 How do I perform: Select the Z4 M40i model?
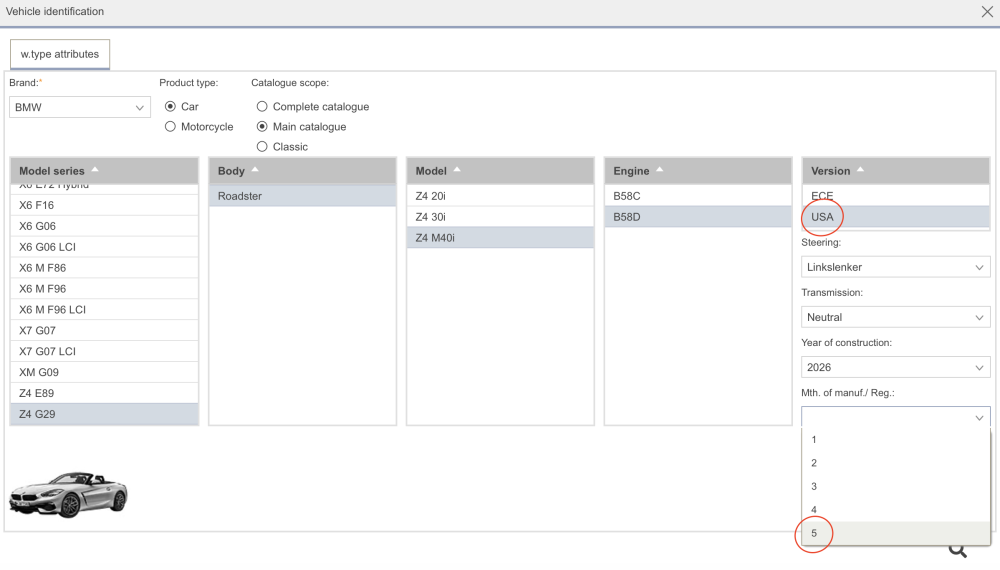pyautogui.click(x=500, y=238)
